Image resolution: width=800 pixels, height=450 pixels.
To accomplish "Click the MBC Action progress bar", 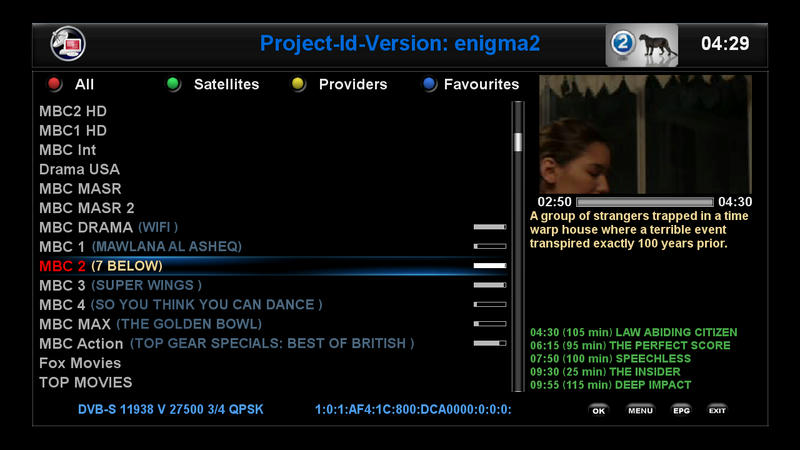I will (x=490, y=343).
